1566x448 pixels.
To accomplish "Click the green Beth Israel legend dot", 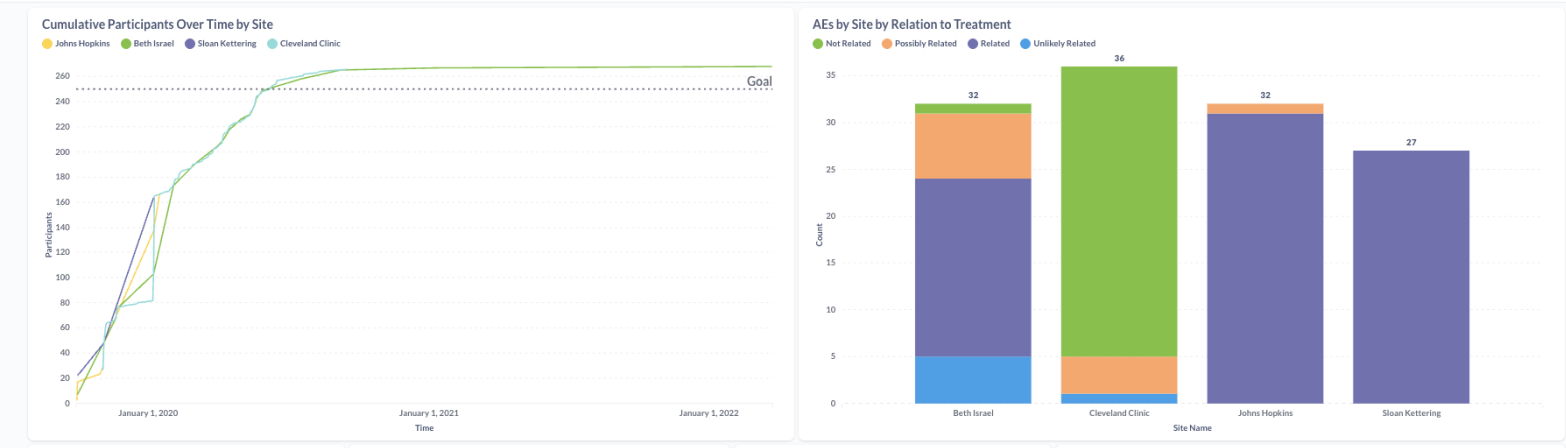I will (125, 44).
